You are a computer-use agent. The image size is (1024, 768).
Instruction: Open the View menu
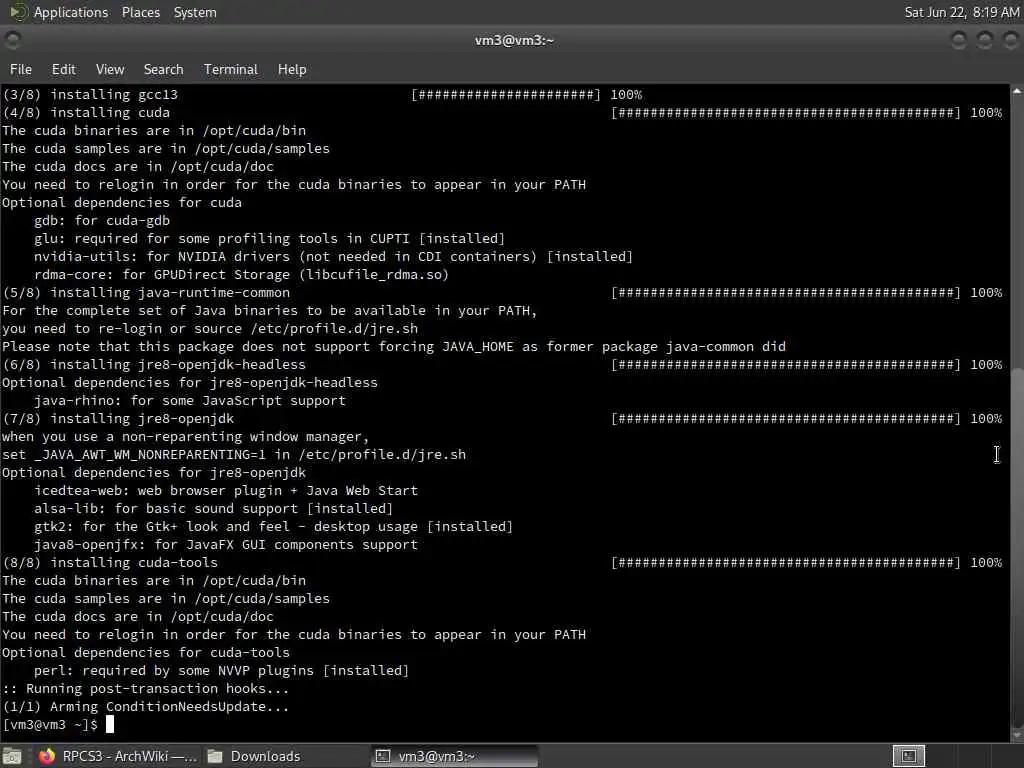pos(110,69)
